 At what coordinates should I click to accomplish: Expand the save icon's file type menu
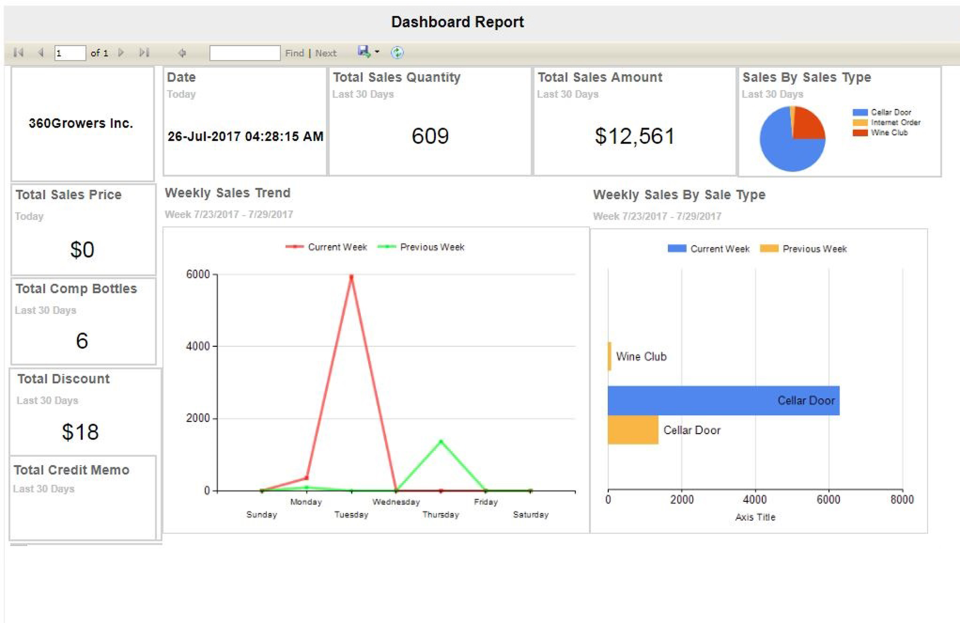(377, 52)
